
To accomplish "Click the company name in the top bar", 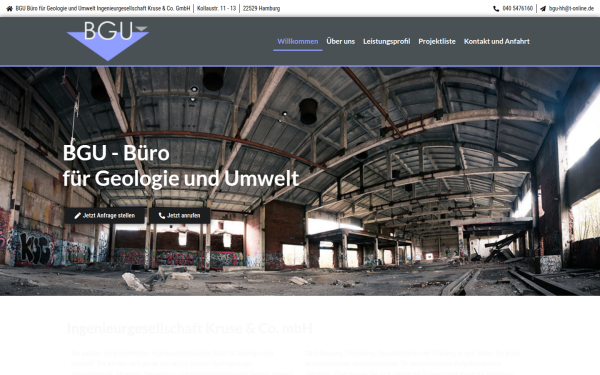I will pyautogui.click(x=103, y=8).
